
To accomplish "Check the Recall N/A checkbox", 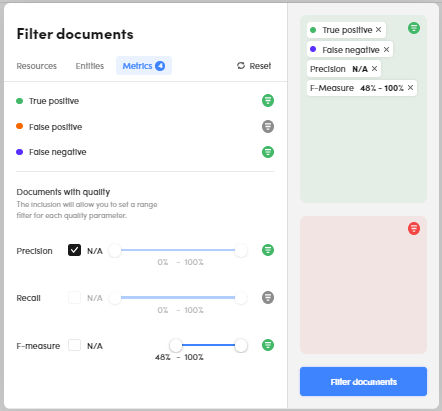I will (x=74, y=297).
